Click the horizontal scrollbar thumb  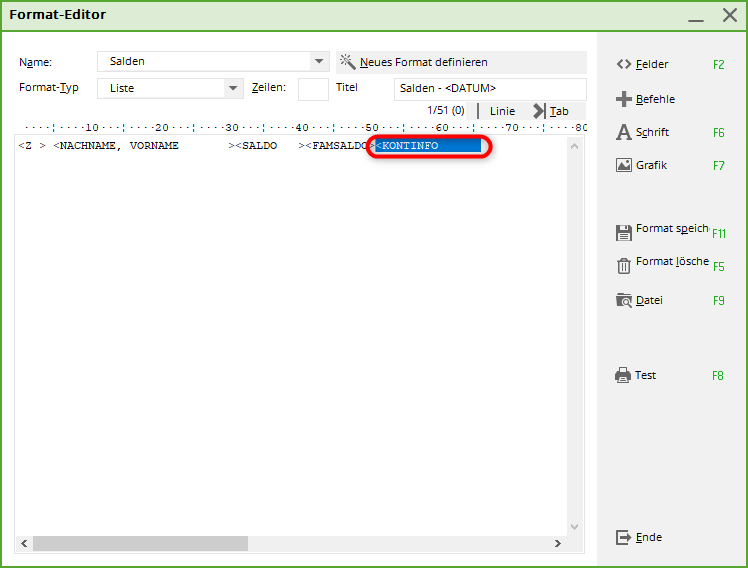point(140,543)
